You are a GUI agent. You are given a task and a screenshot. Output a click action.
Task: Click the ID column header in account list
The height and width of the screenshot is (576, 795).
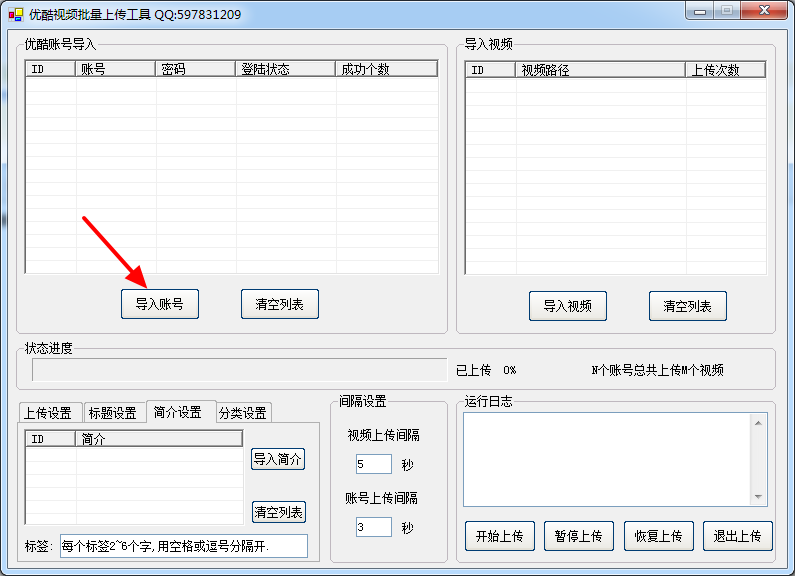tap(51, 69)
